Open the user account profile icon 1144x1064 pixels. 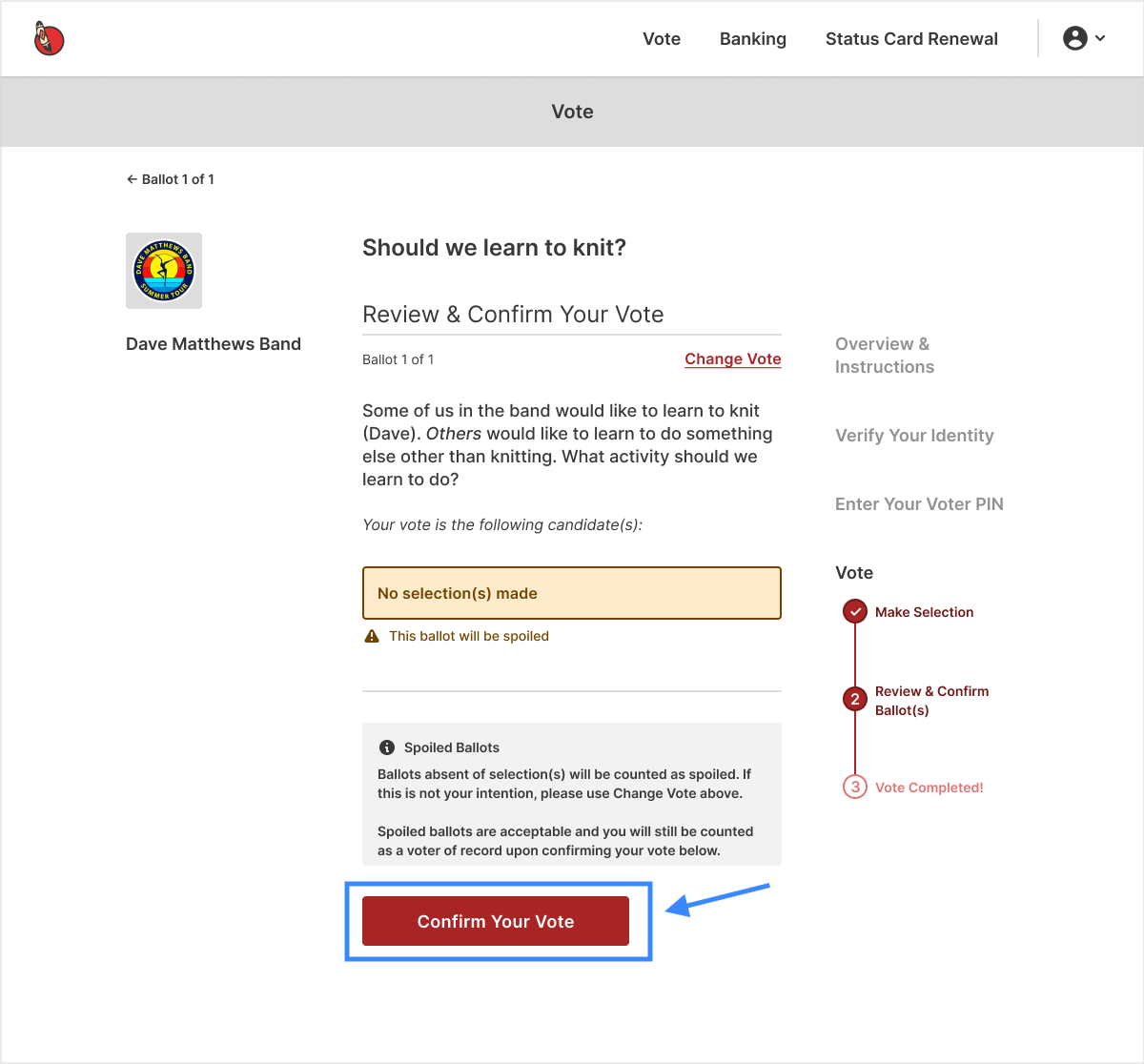tap(1075, 38)
